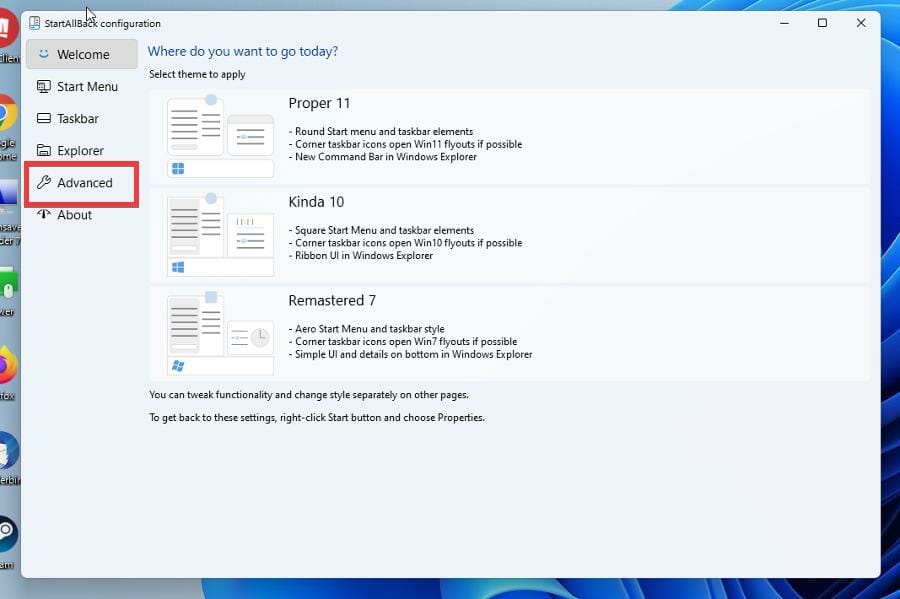Click the Firefox desktop icon
The height and width of the screenshot is (599, 900).
(7, 368)
